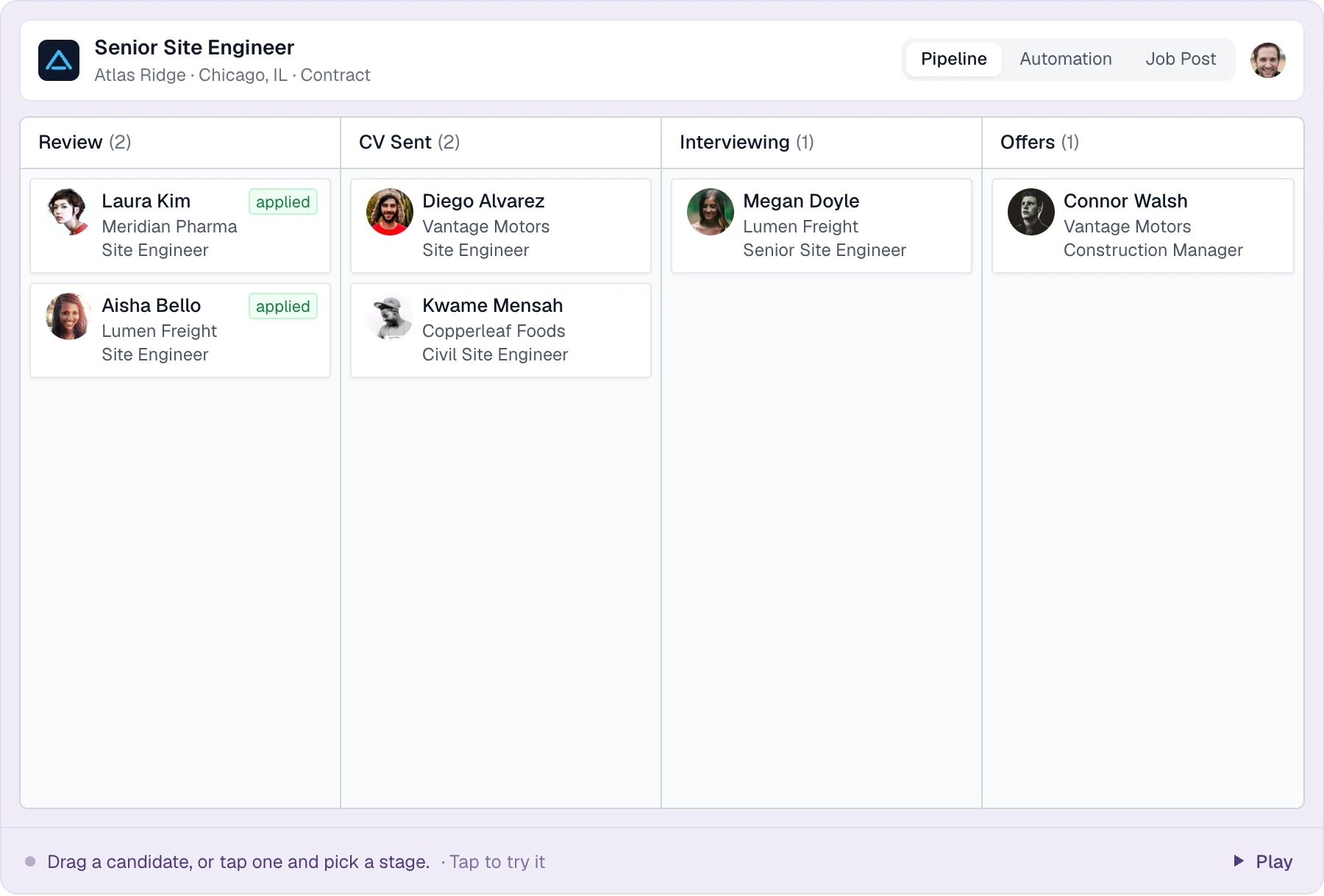Click the applied badge on Aisha Bello

pos(283,306)
